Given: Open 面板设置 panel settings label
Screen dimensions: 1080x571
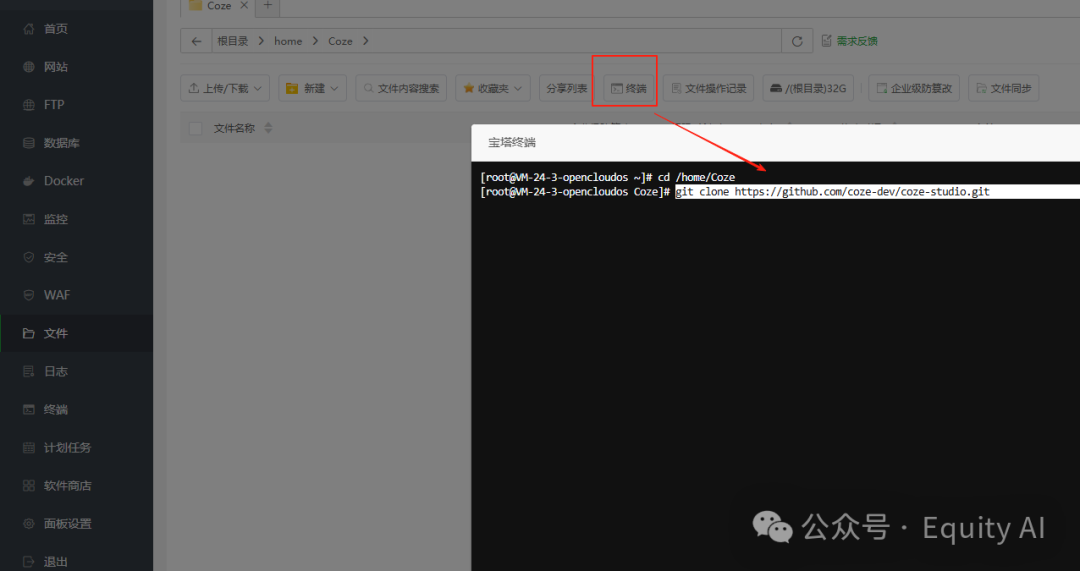Looking at the screenshot, I should [68, 523].
